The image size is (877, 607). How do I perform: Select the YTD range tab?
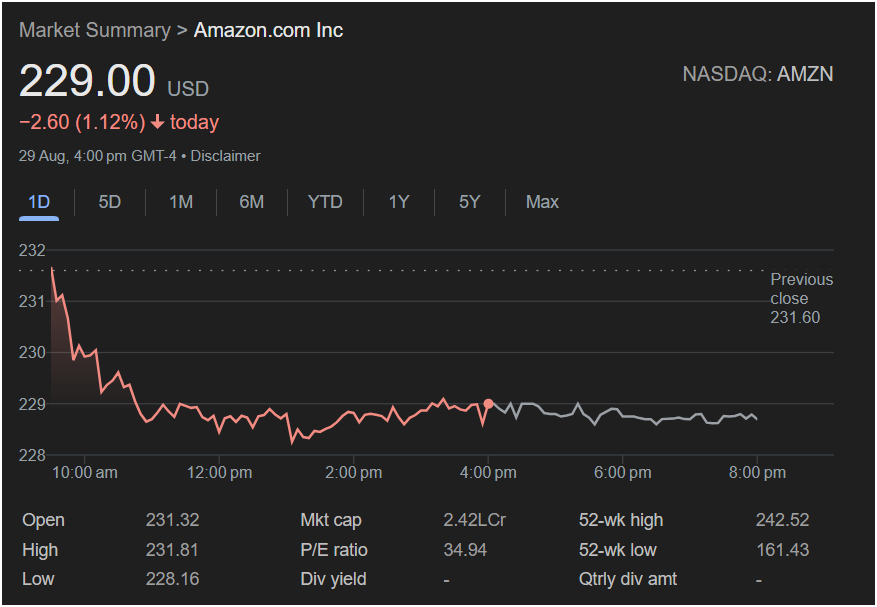point(325,202)
